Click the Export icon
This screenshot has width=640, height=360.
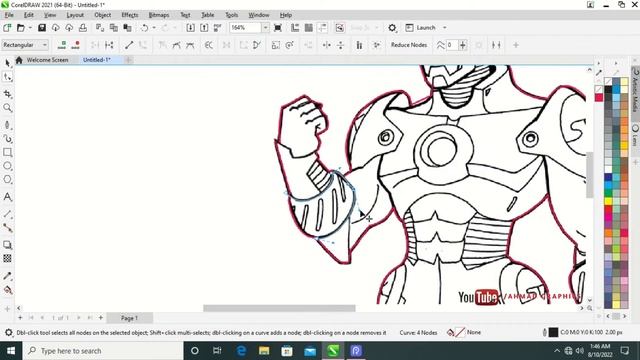click(x=204, y=28)
